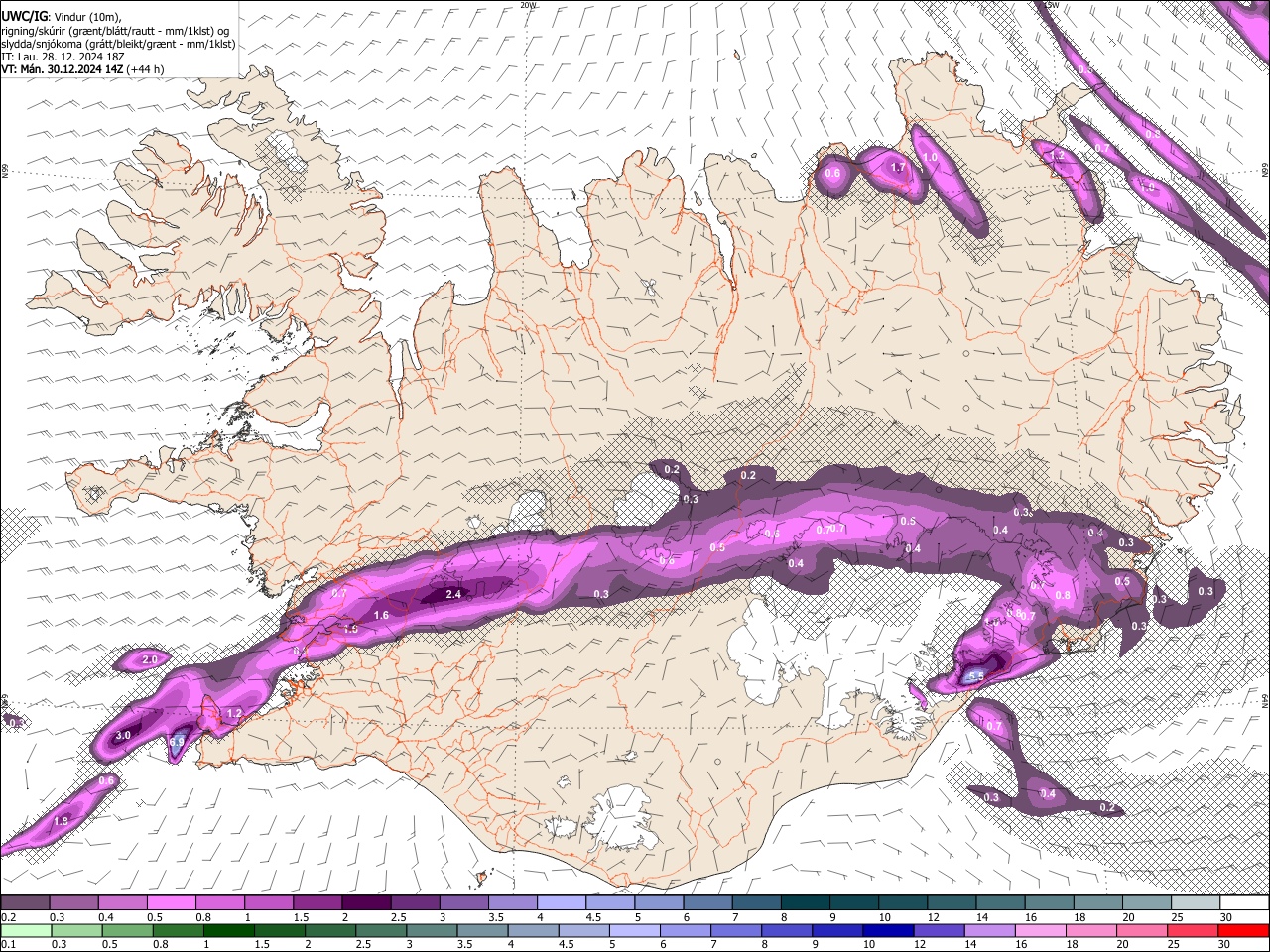Click the 1.8 value label in the bottom-left patch
Screen dimensions: 1270x952
pyautogui.click(x=61, y=822)
